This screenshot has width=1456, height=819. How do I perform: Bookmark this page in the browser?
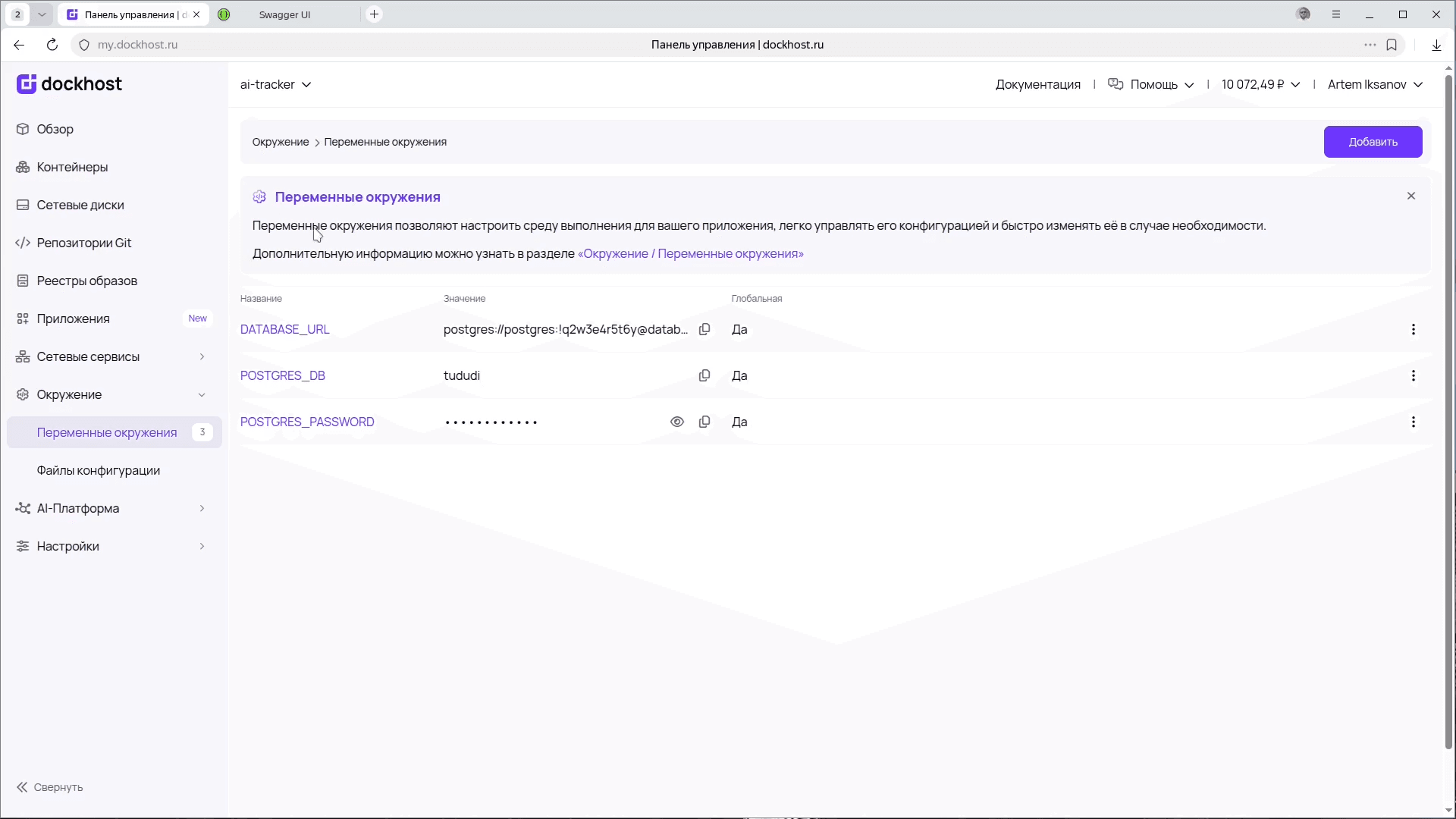point(1392,45)
